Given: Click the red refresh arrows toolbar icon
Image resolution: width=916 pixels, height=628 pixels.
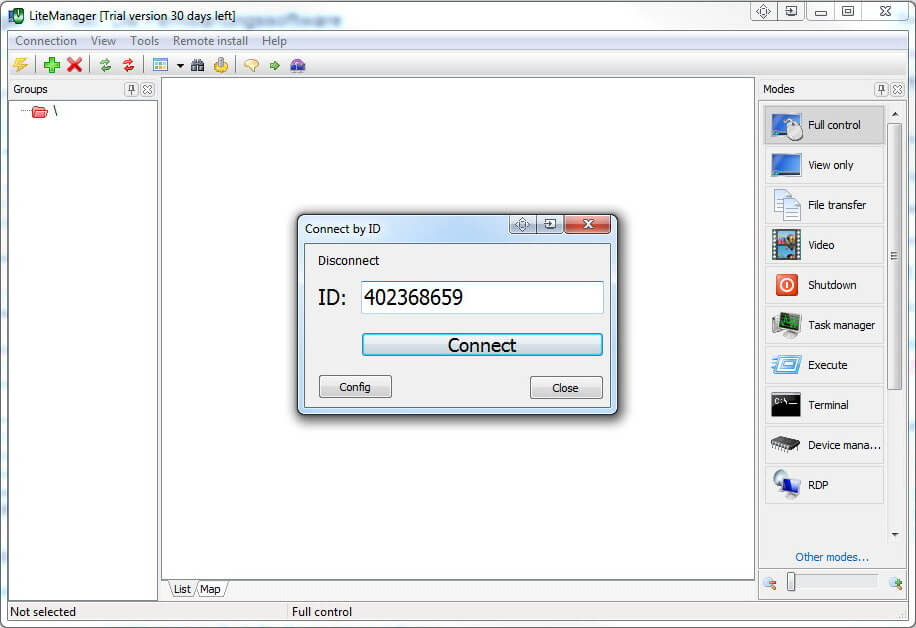Looking at the screenshot, I should pyautogui.click(x=129, y=65).
